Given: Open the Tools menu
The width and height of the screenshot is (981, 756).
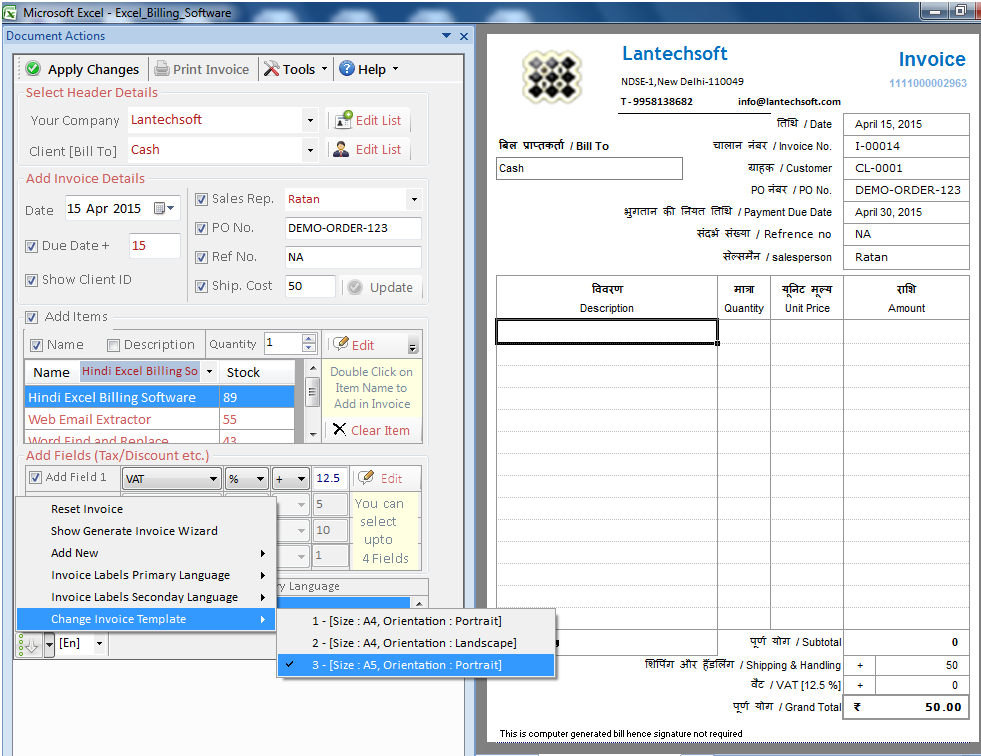Looking at the screenshot, I should (296, 69).
